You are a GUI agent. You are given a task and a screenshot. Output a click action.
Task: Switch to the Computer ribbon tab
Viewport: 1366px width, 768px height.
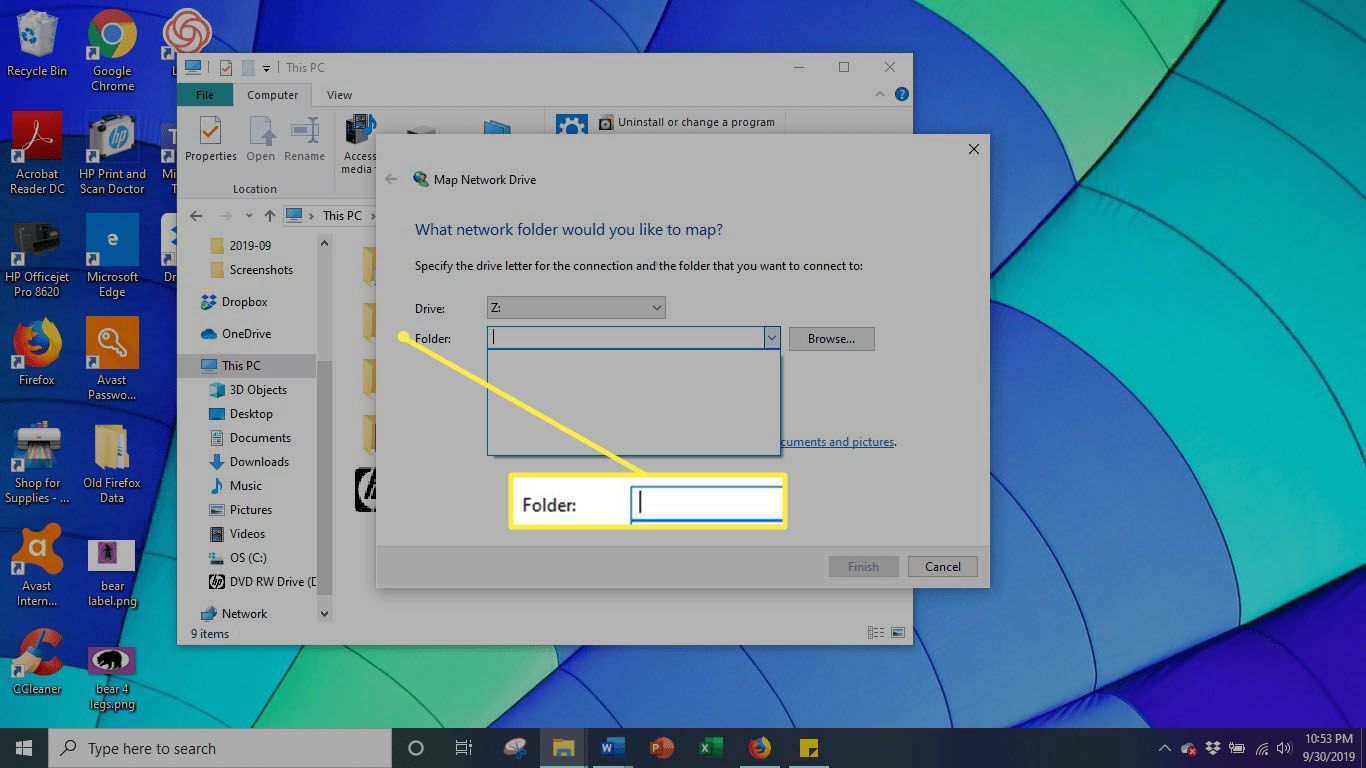point(273,95)
